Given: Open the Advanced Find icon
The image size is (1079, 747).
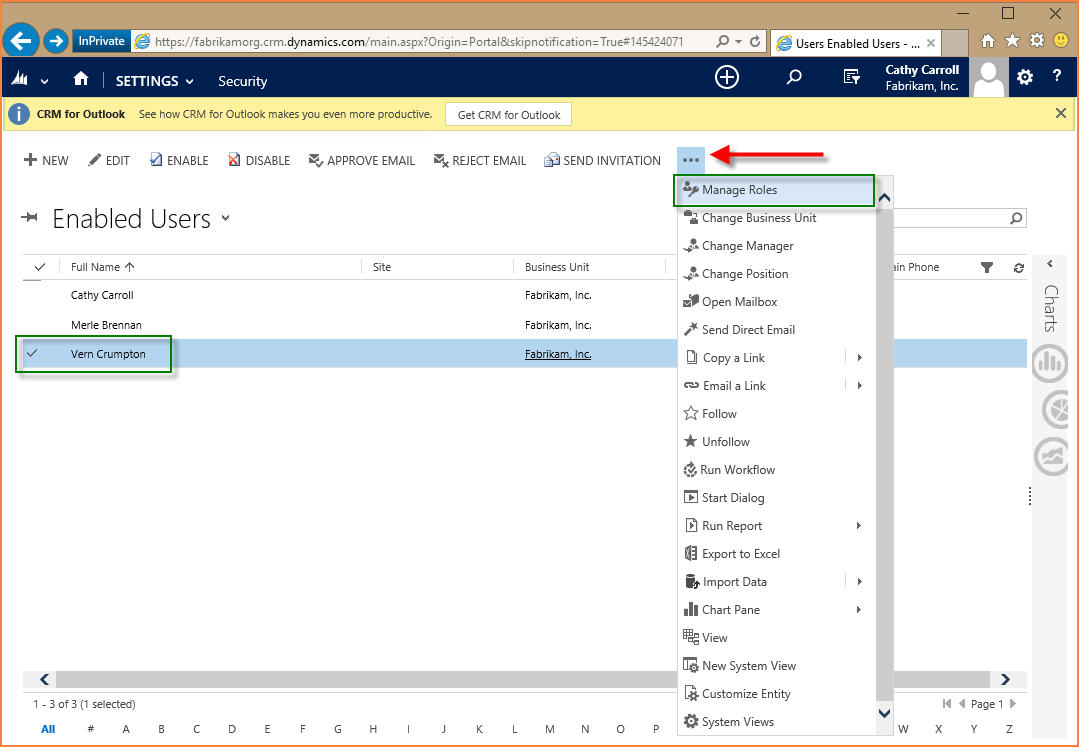Looking at the screenshot, I should click(x=851, y=77).
